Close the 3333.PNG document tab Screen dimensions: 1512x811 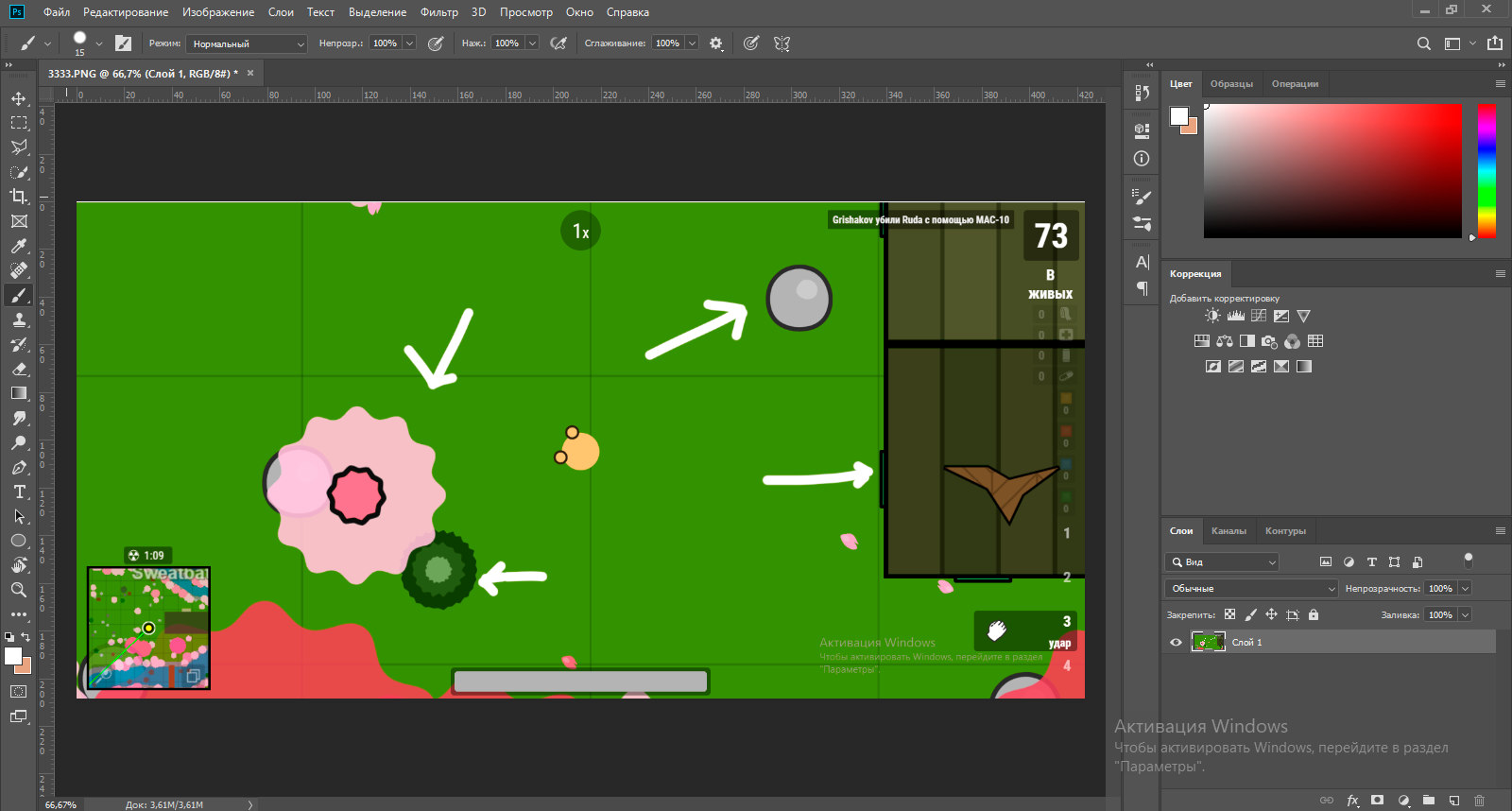tap(250, 73)
